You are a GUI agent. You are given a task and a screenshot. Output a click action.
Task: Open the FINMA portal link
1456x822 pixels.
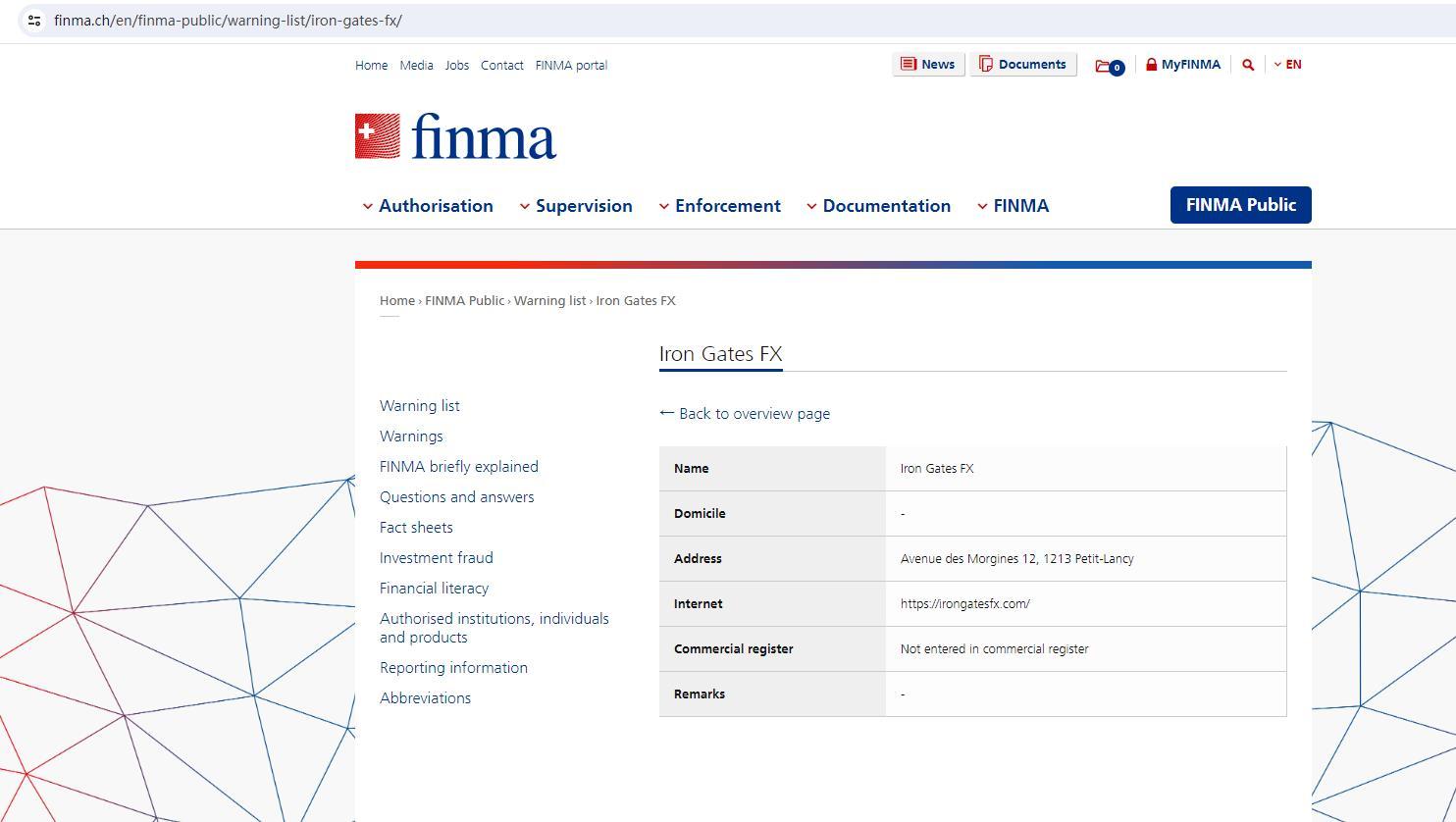pyautogui.click(x=571, y=66)
